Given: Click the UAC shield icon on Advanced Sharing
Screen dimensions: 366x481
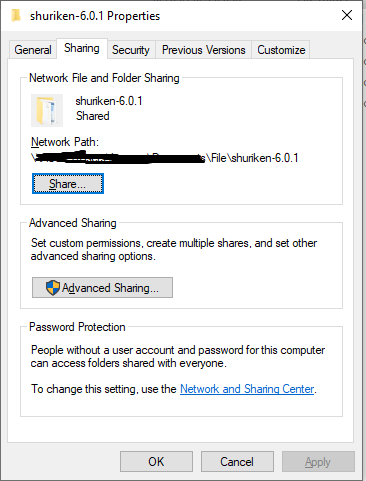Looking at the screenshot, I should pos(53,288).
